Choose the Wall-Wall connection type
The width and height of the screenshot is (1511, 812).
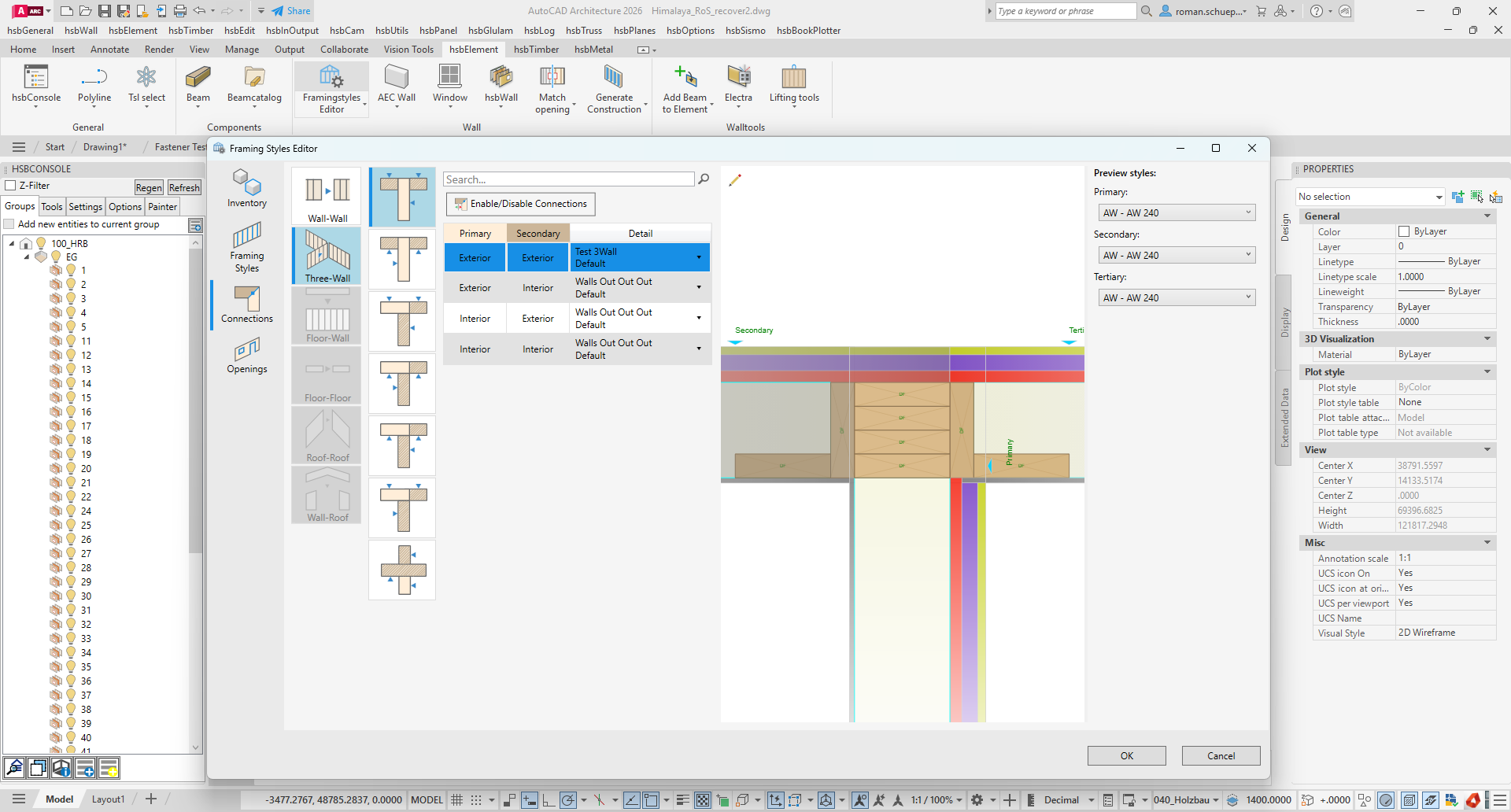(x=327, y=197)
